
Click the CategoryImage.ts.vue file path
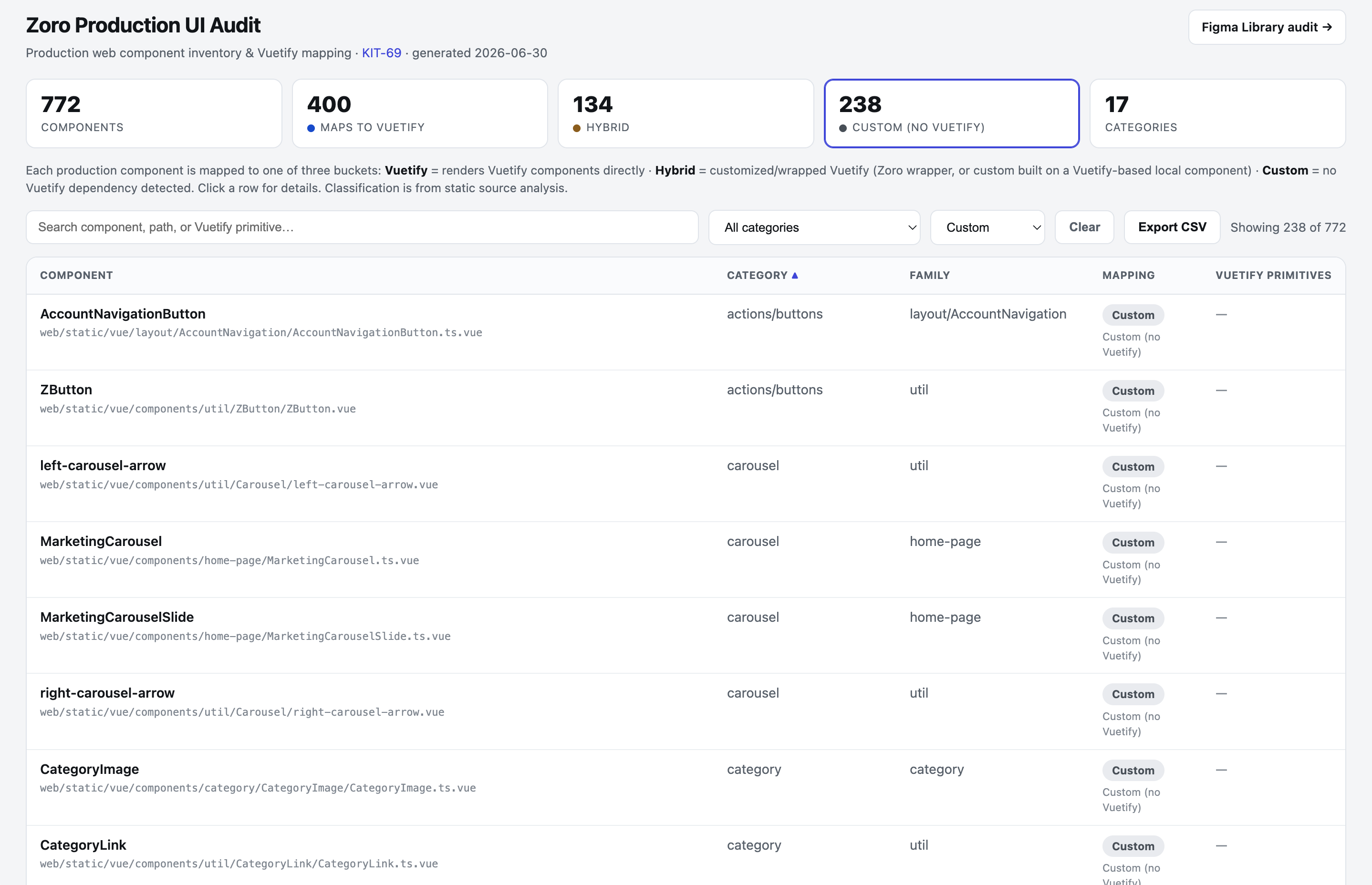pyautogui.click(x=258, y=788)
